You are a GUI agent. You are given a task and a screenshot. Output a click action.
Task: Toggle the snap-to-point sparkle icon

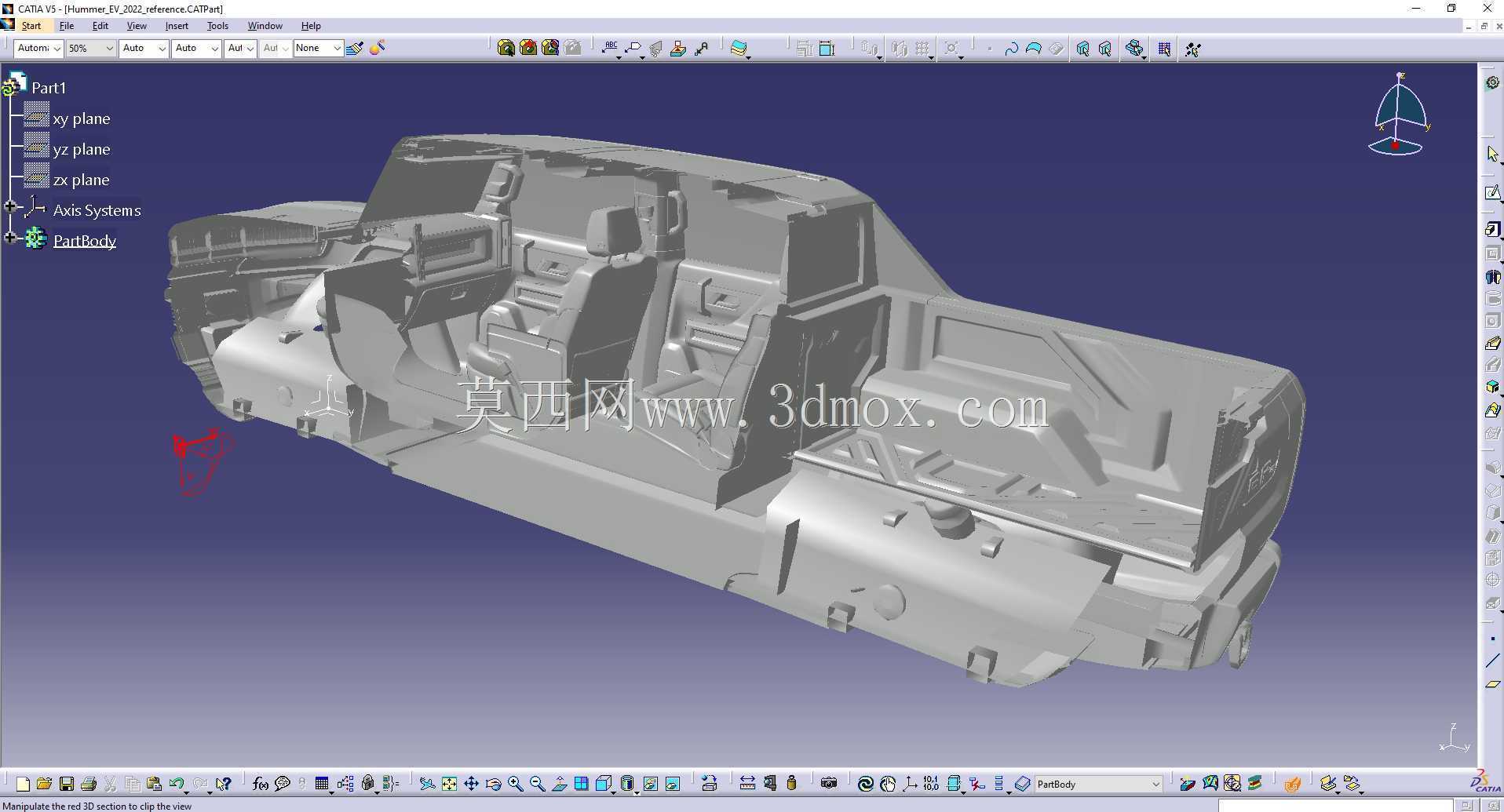[x=1192, y=49]
